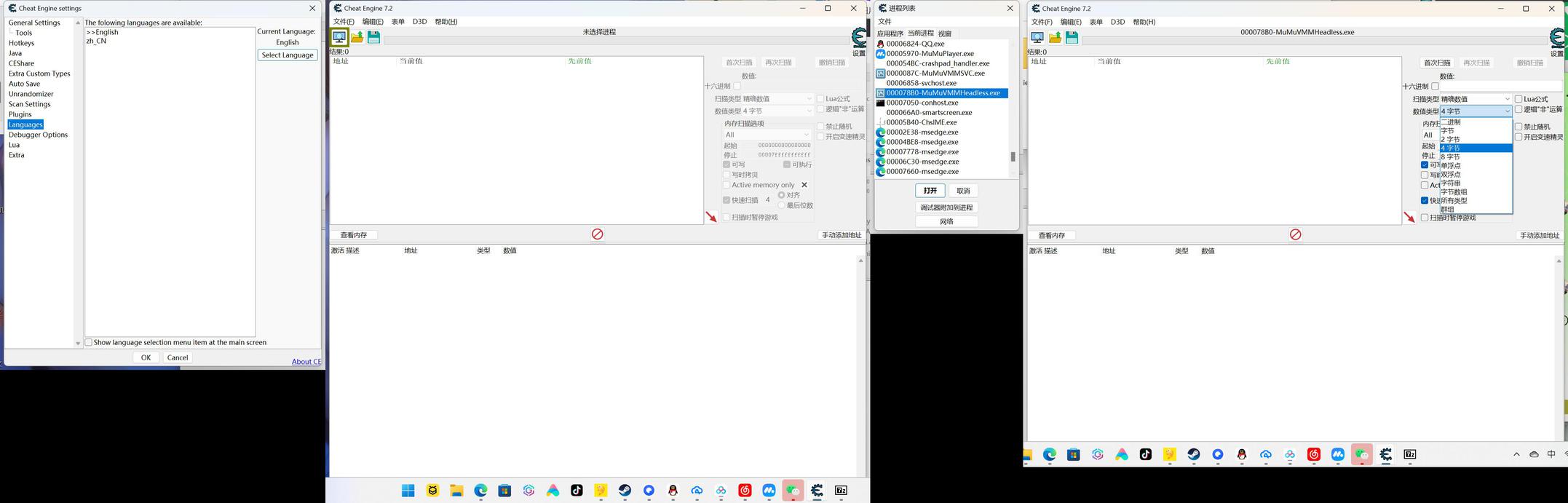1568x503 pixels.
Task: Enable Show language selection menu item checkbox
Action: (89, 342)
